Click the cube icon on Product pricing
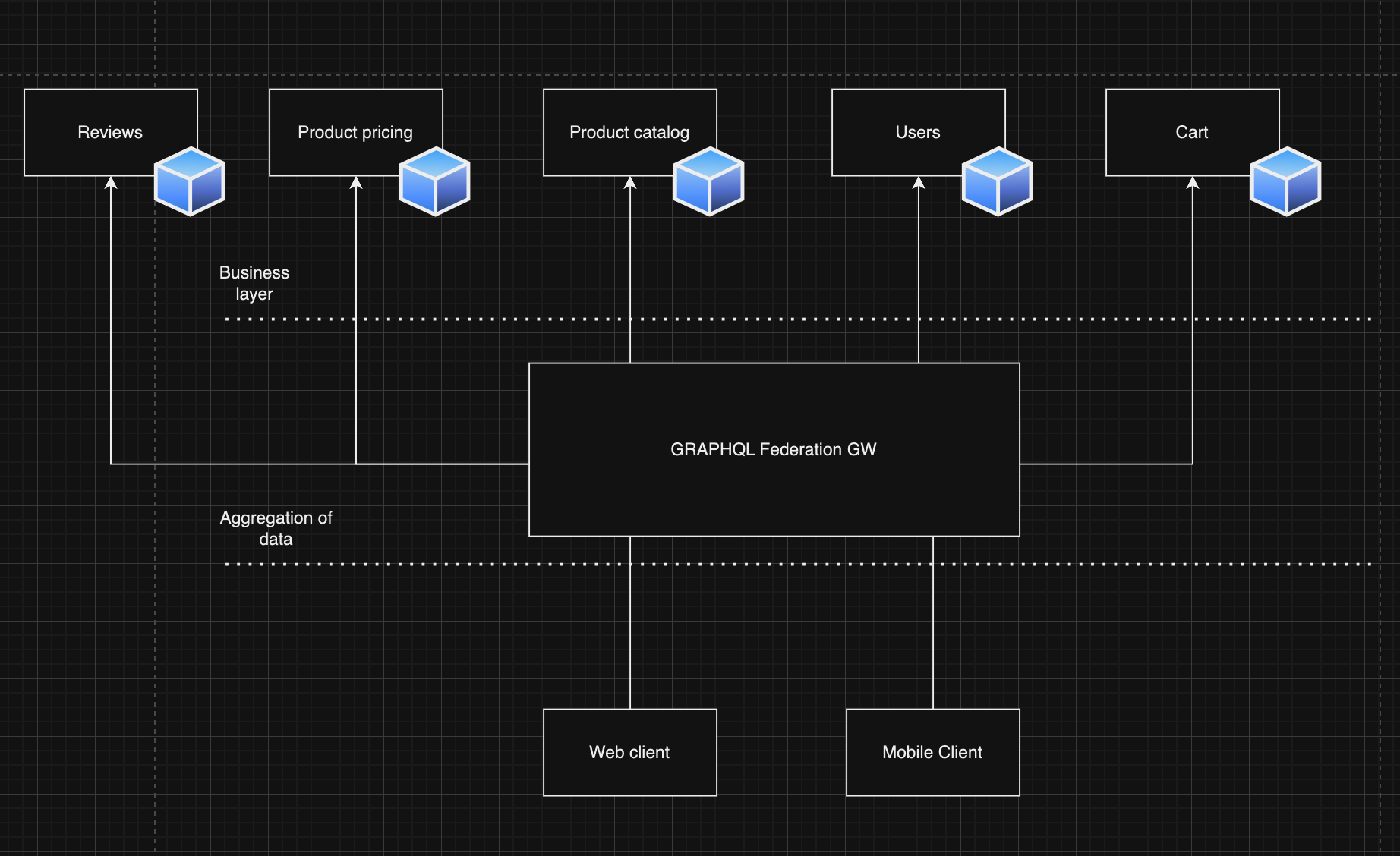This screenshot has width=1400, height=856. click(x=435, y=182)
